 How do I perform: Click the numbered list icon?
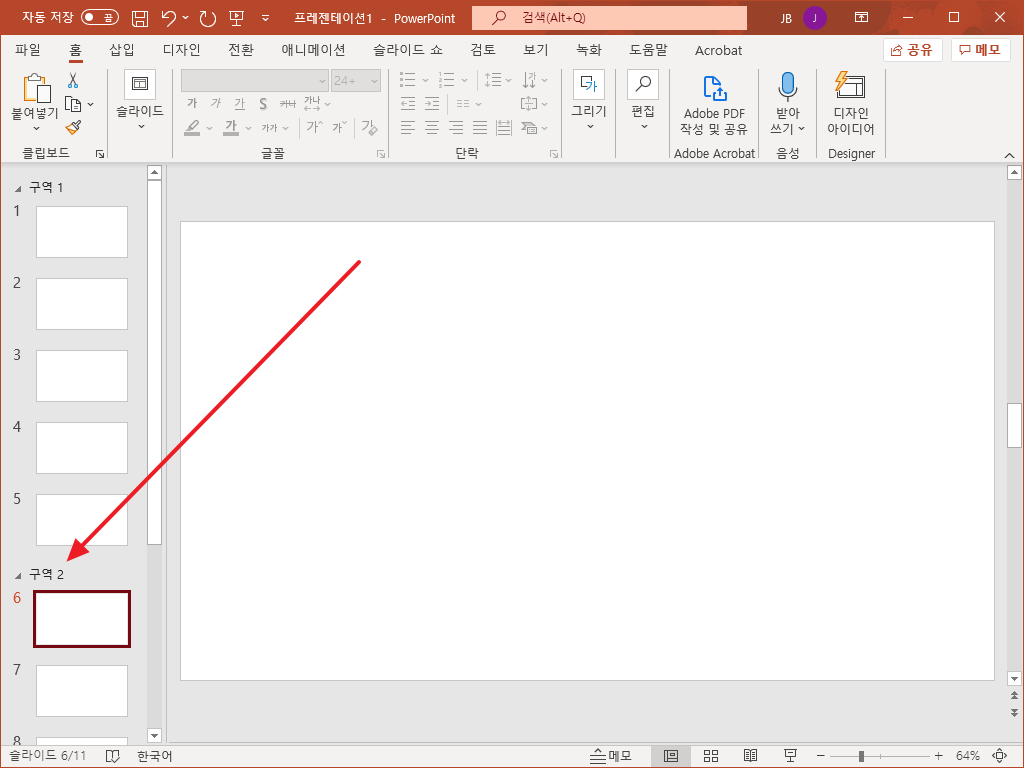447,80
